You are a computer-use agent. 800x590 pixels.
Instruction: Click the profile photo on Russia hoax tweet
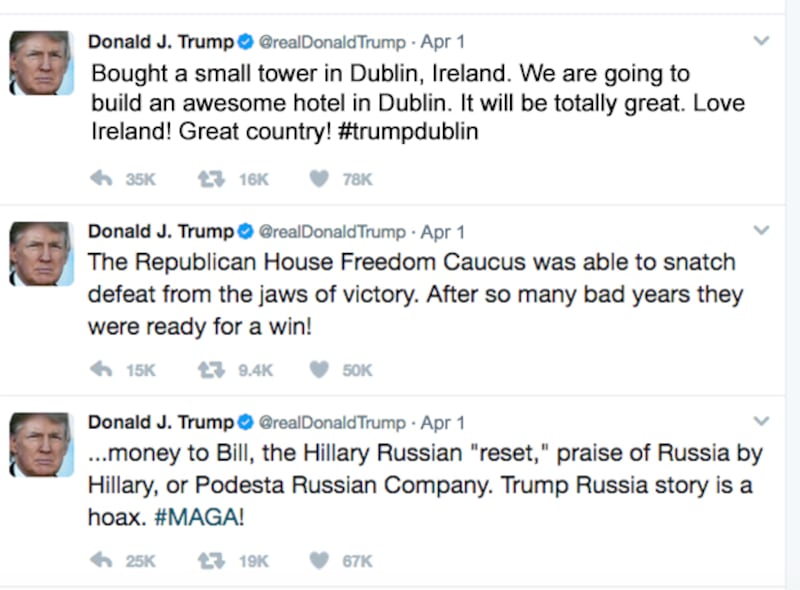point(41,443)
